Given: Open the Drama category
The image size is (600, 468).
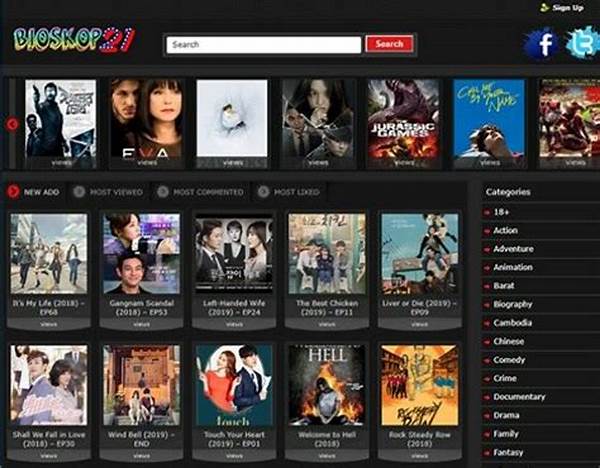Looking at the screenshot, I should (506, 415).
